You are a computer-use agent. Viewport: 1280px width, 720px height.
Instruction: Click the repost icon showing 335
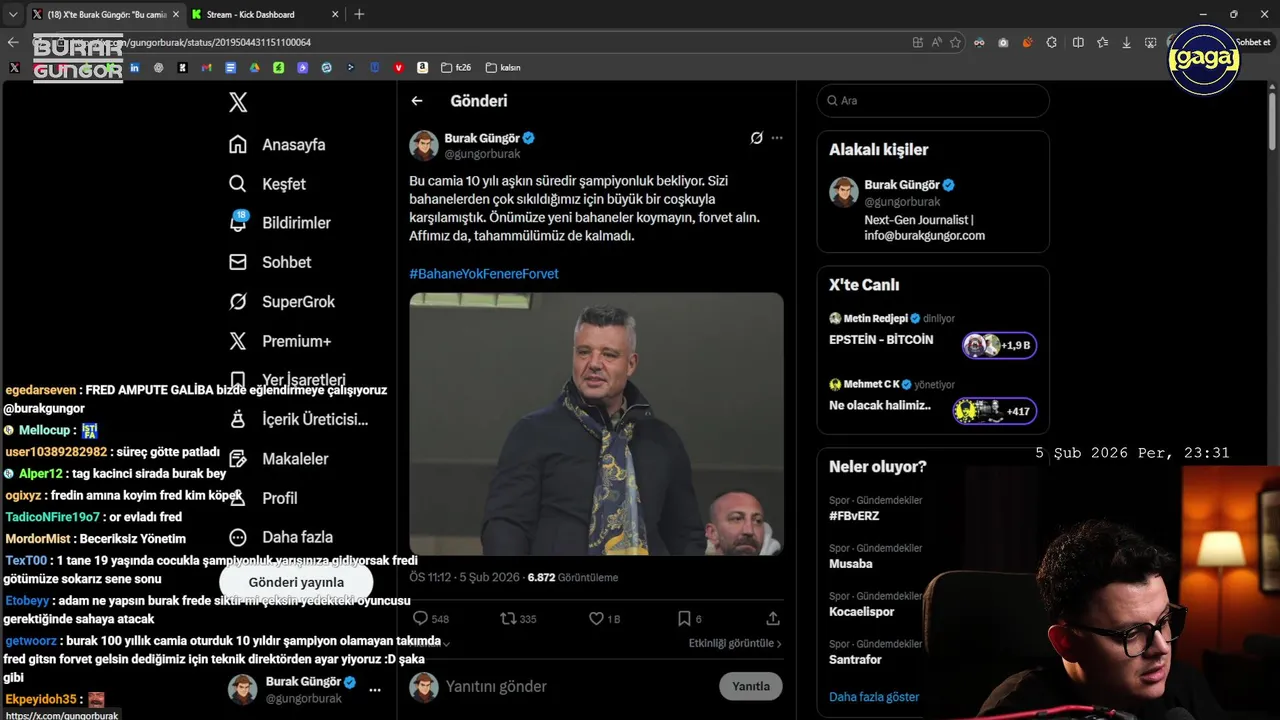click(x=508, y=619)
